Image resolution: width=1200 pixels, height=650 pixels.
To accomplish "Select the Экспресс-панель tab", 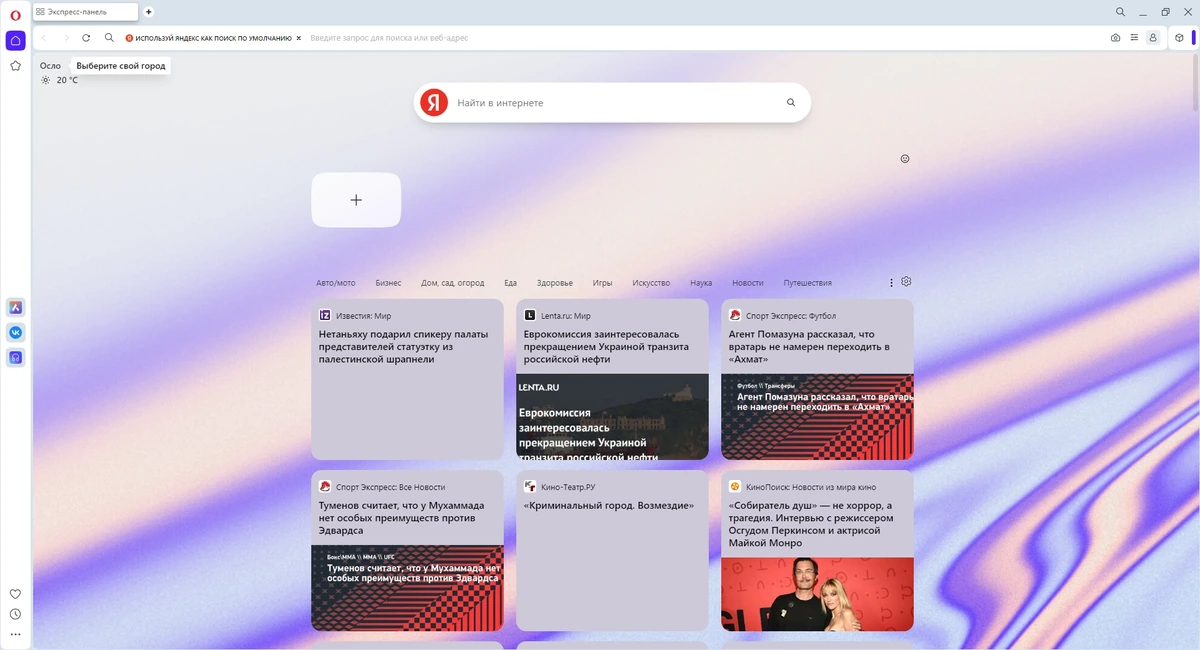I will [x=86, y=12].
